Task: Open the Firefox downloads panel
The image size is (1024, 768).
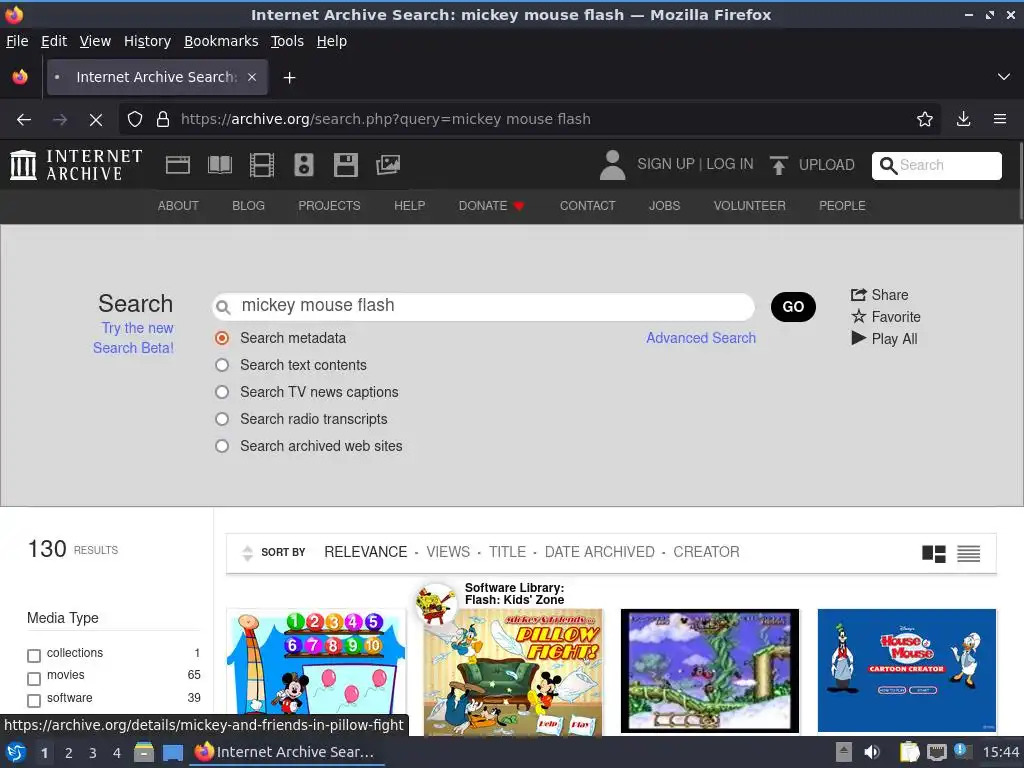Action: (x=963, y=119)
